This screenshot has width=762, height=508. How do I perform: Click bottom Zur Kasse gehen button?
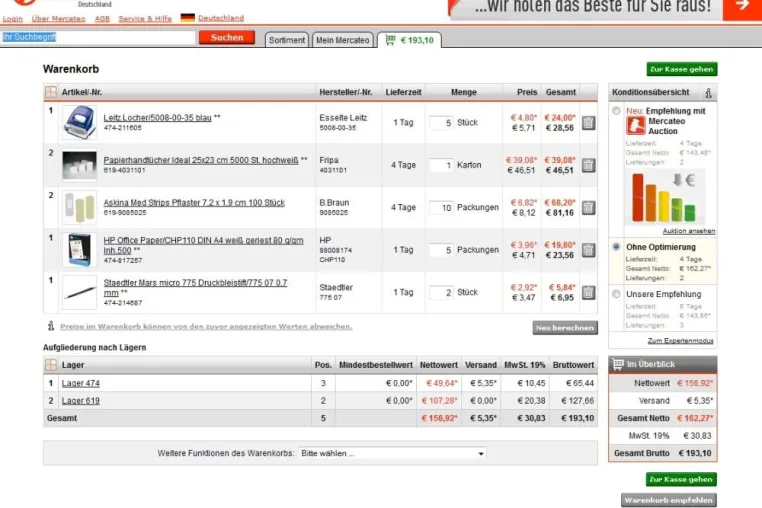click(x=681, y=479)
